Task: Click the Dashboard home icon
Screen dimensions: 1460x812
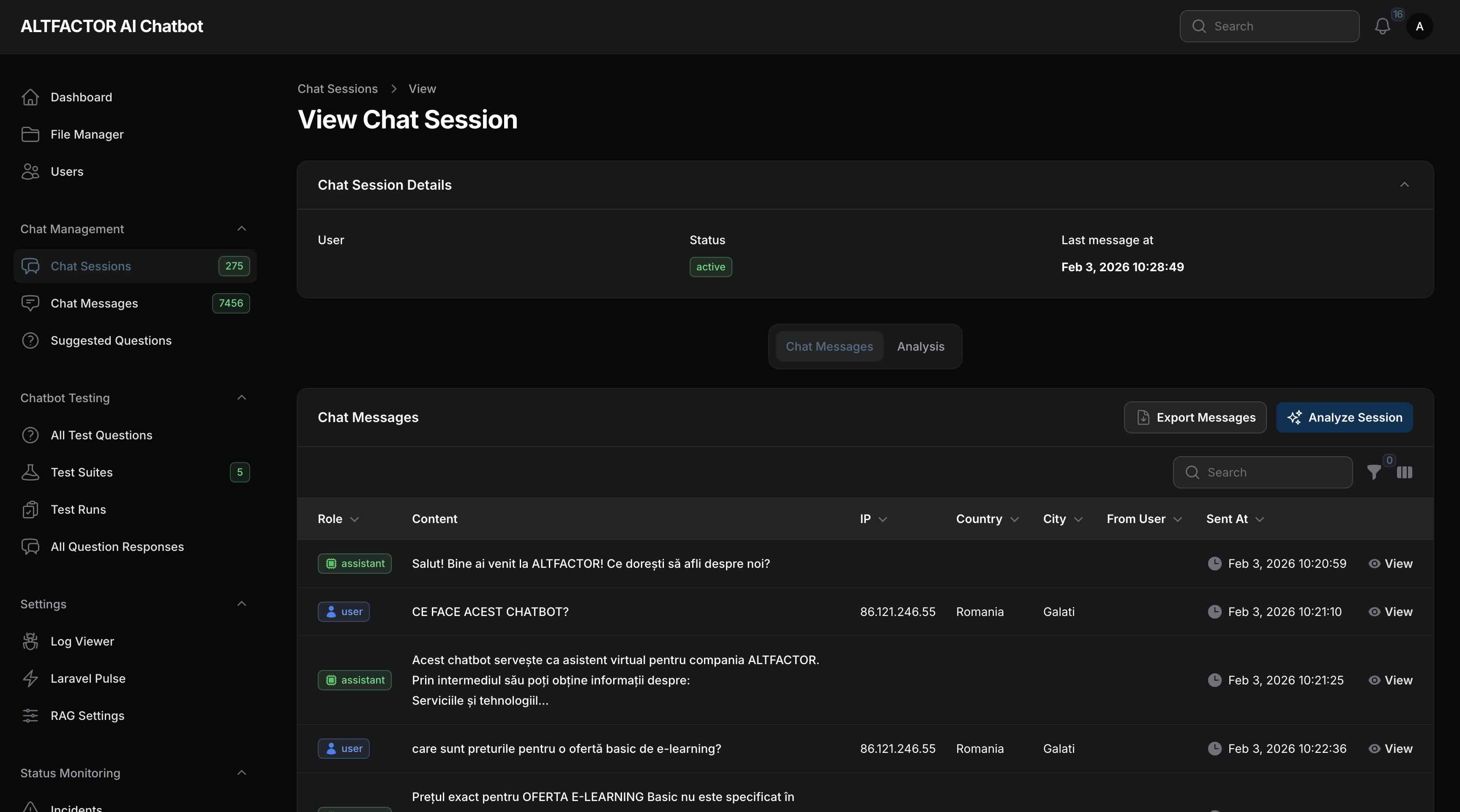Action: [x=30, y=97]
